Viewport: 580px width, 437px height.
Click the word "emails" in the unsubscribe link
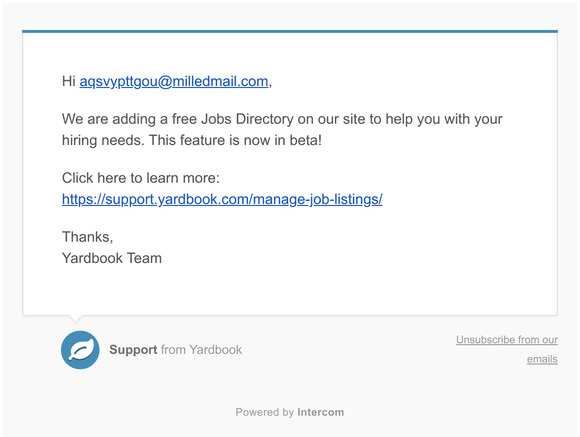pyautogui.click(x=542, y=359)
